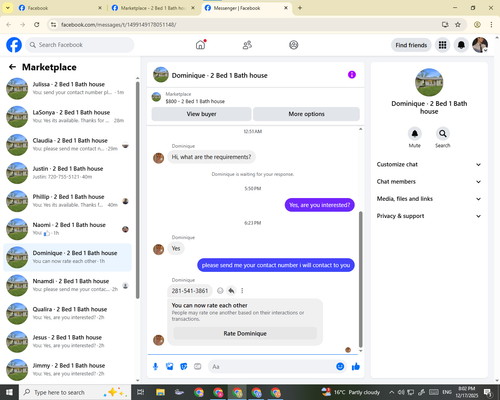500x400 pixels.
Task: Reload the page in the browser
Action: pyautogui.click(x=37, y=24)
